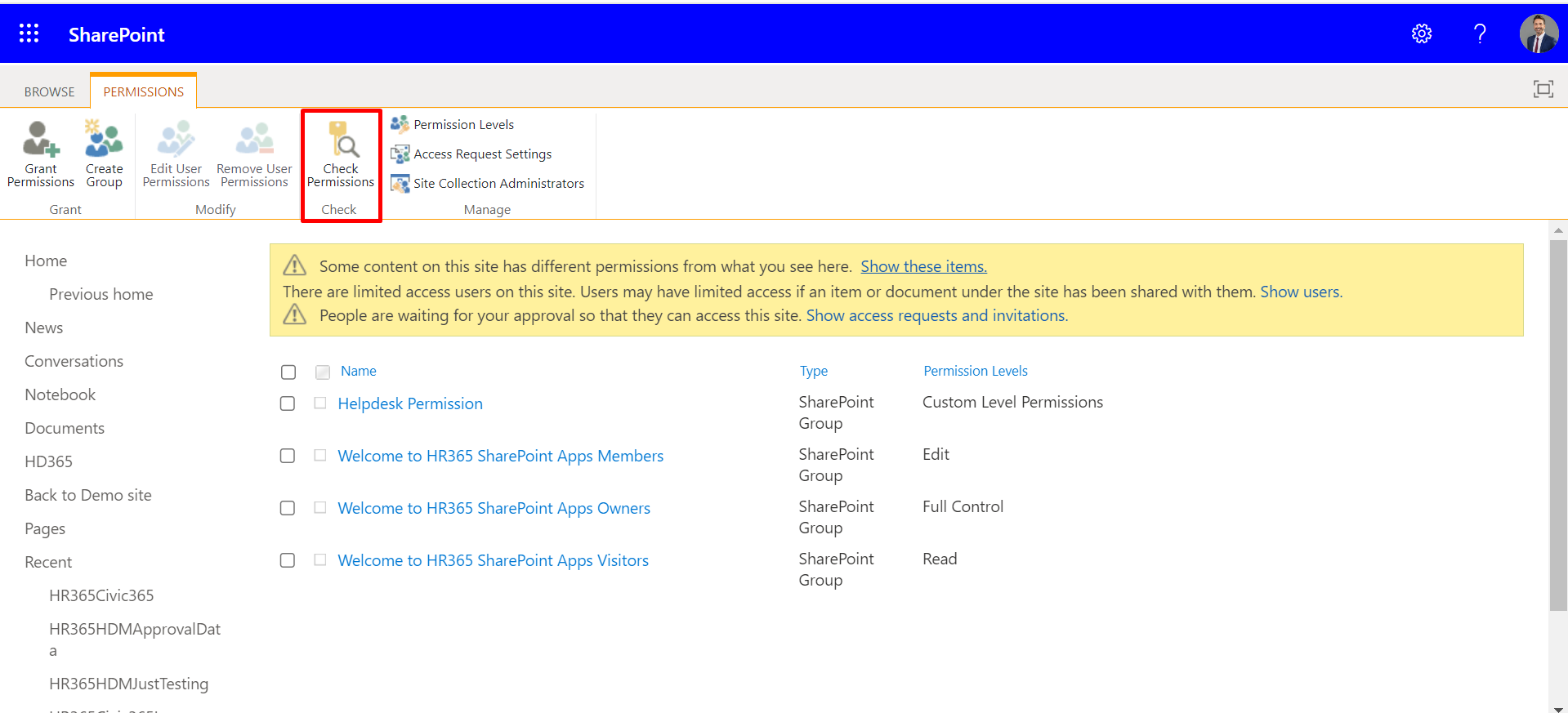Check the HR365 Apps Visitors row checkbox

(288, 560)
